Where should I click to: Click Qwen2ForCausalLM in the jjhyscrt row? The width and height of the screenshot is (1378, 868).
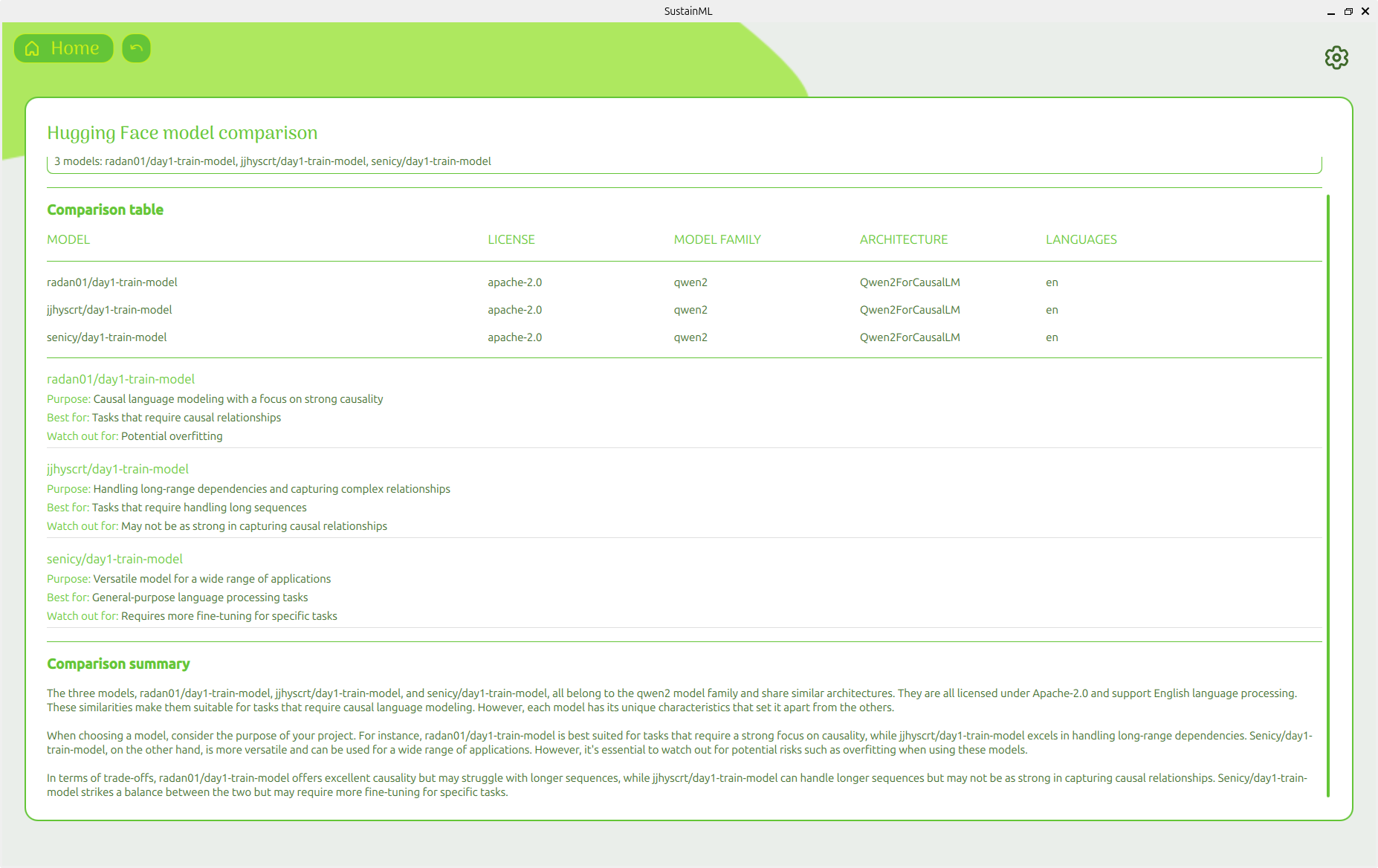coord(910,310)
